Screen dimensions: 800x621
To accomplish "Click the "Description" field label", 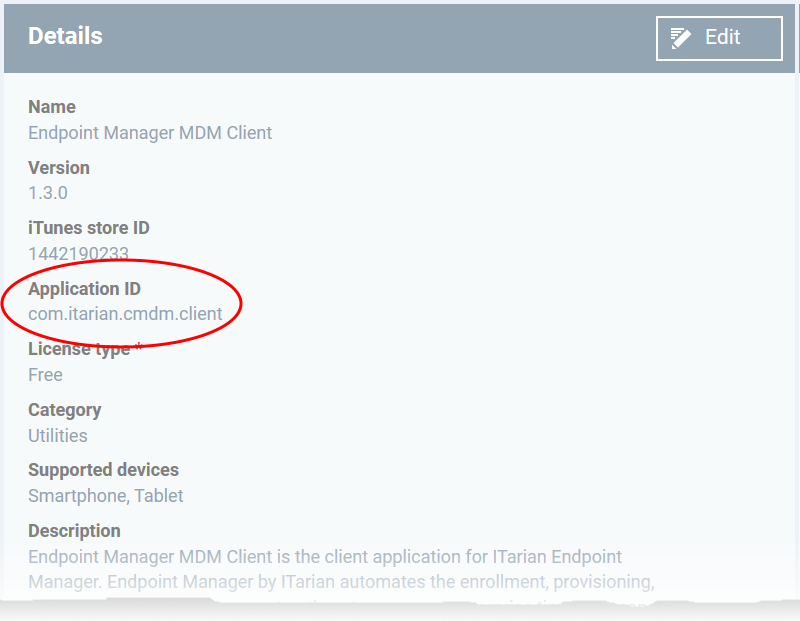I will [x=74, y=531].
